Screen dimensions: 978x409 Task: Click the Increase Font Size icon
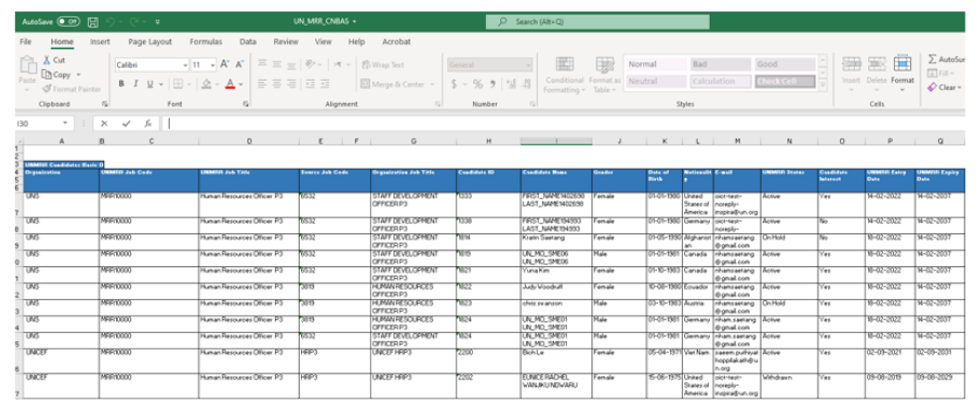(226, 64)
